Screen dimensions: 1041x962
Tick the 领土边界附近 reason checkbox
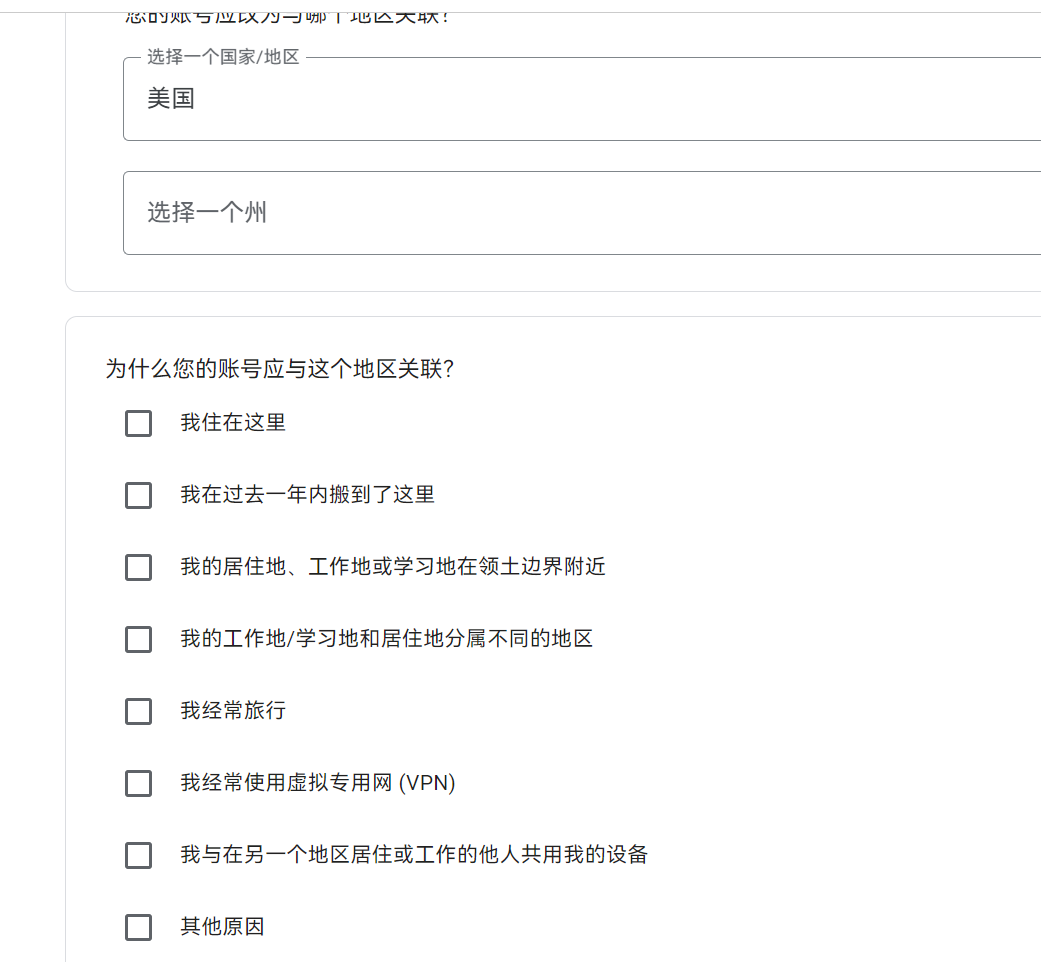pyautogui.click(x=139, y=567)
